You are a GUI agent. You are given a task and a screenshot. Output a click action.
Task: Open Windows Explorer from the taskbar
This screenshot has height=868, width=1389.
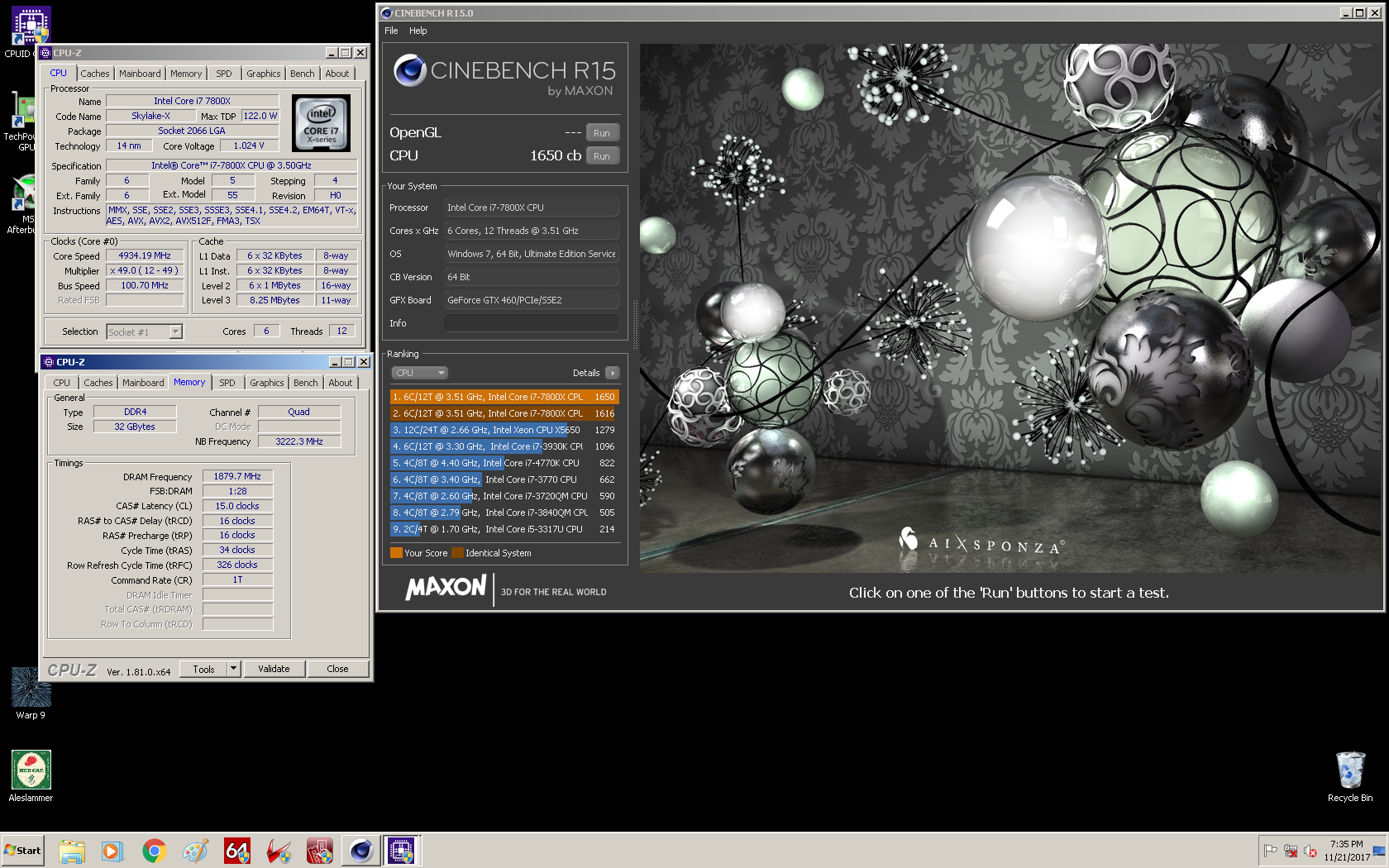coord(72,851)
